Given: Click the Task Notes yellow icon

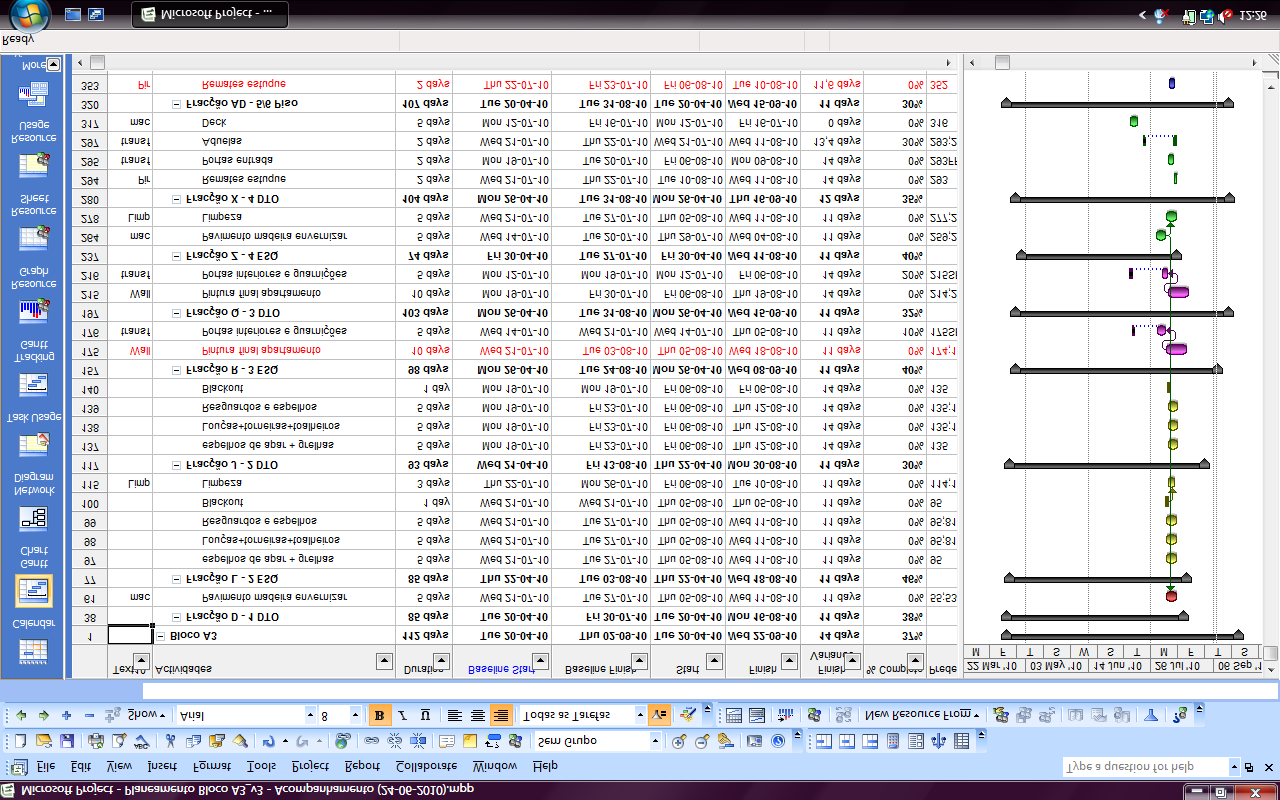Looking at the screenshot, I should [x=470, y=741].
